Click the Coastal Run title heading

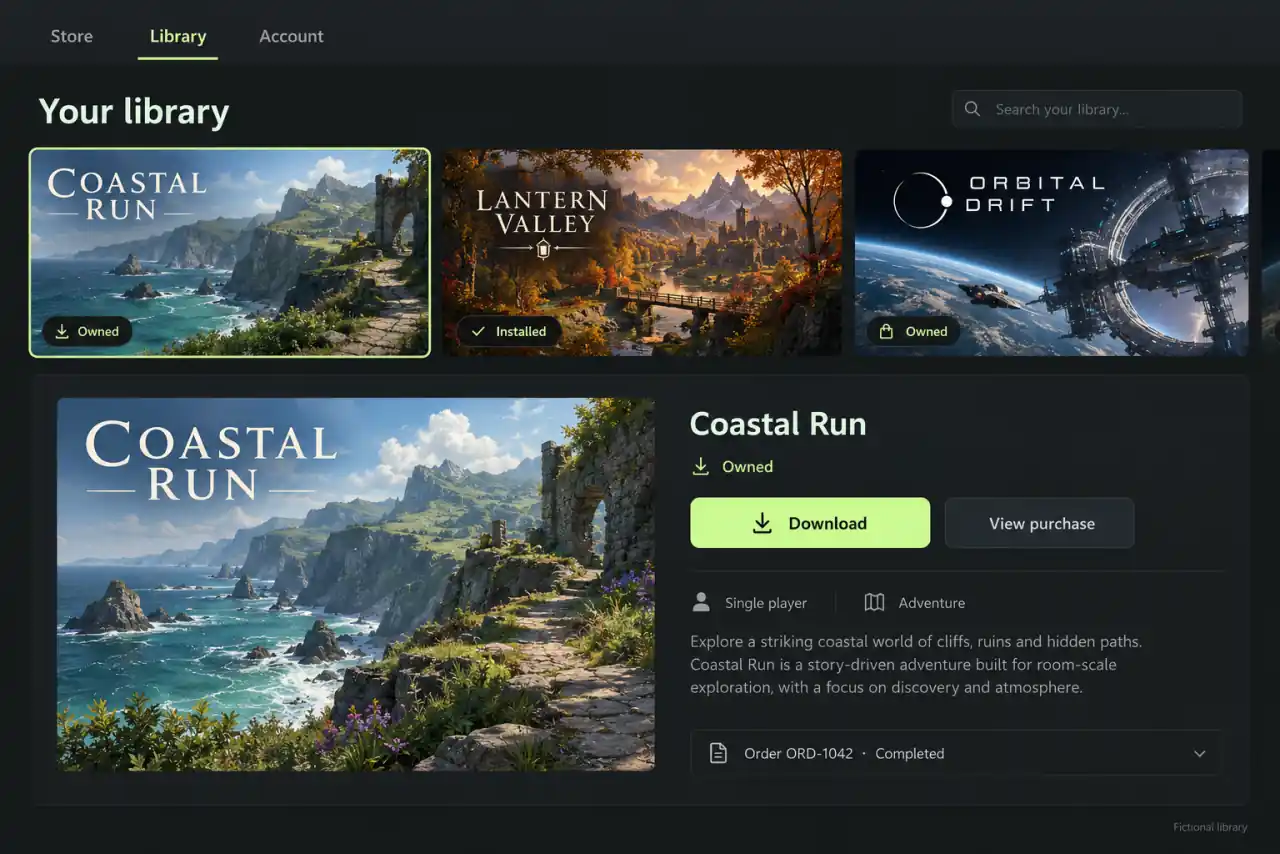point(778,424)
